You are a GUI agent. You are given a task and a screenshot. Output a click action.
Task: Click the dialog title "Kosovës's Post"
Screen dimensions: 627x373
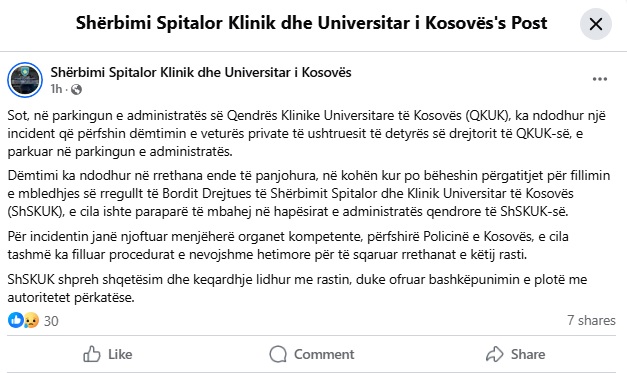[x=486, y=23]
